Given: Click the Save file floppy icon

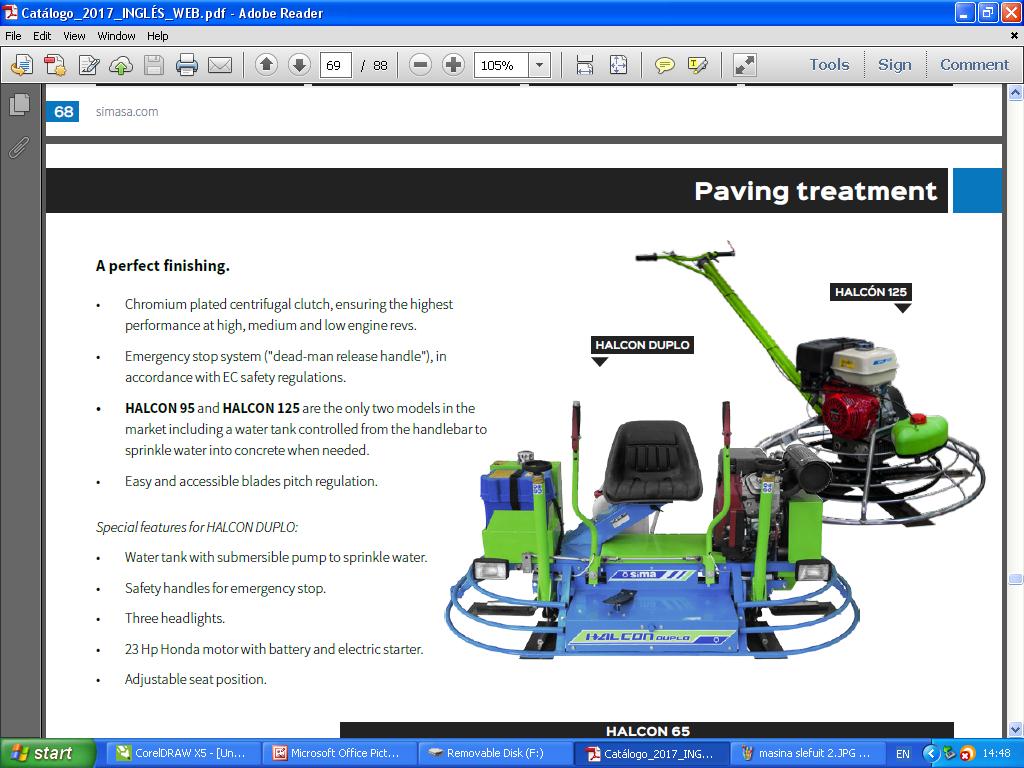Looking at the screenshot, I should click(154, 65).
